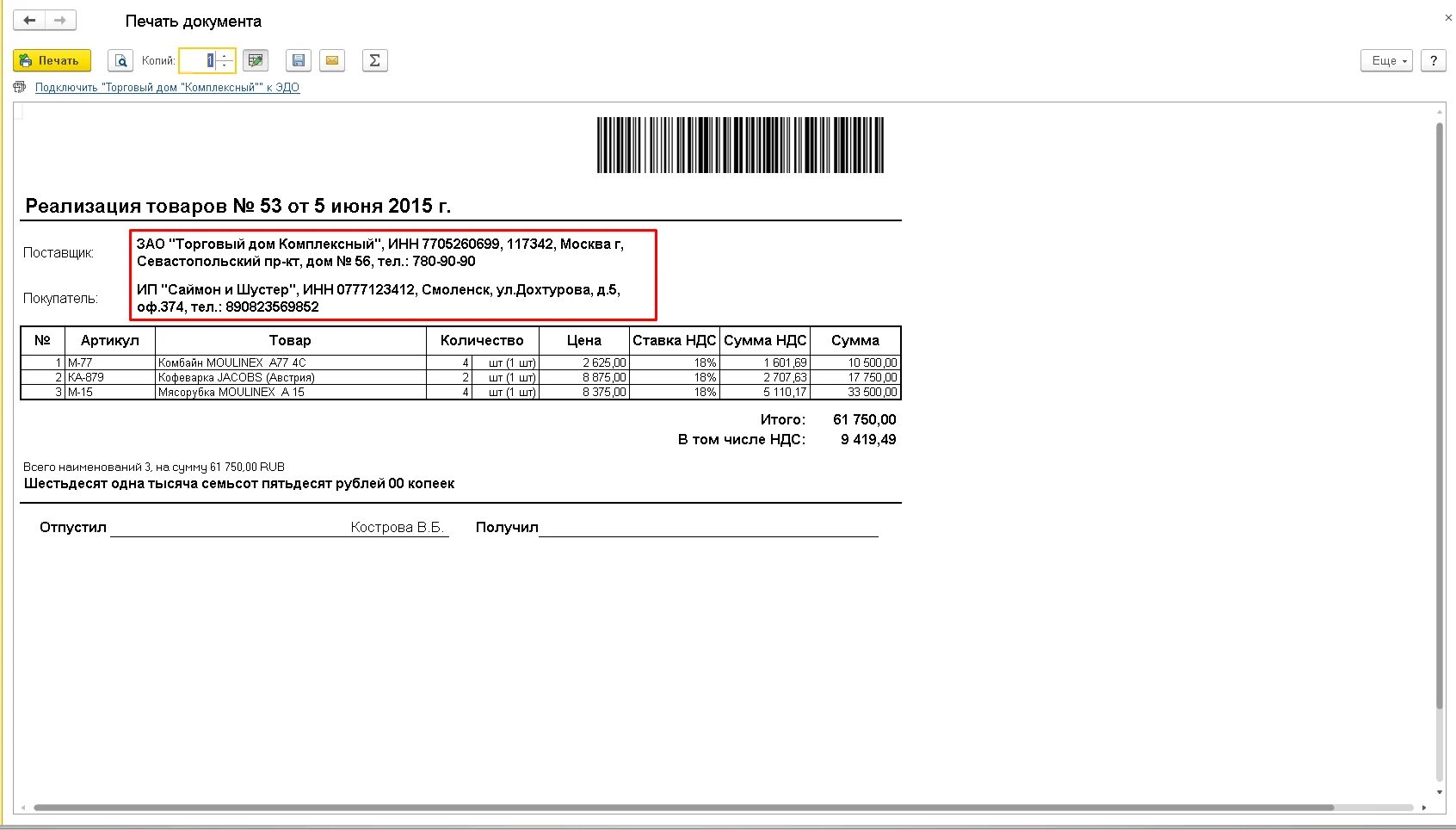This screenshot has height=830, width=1456.
Task: Send document by email envelope icon
Action: click(x=332, y=60)
